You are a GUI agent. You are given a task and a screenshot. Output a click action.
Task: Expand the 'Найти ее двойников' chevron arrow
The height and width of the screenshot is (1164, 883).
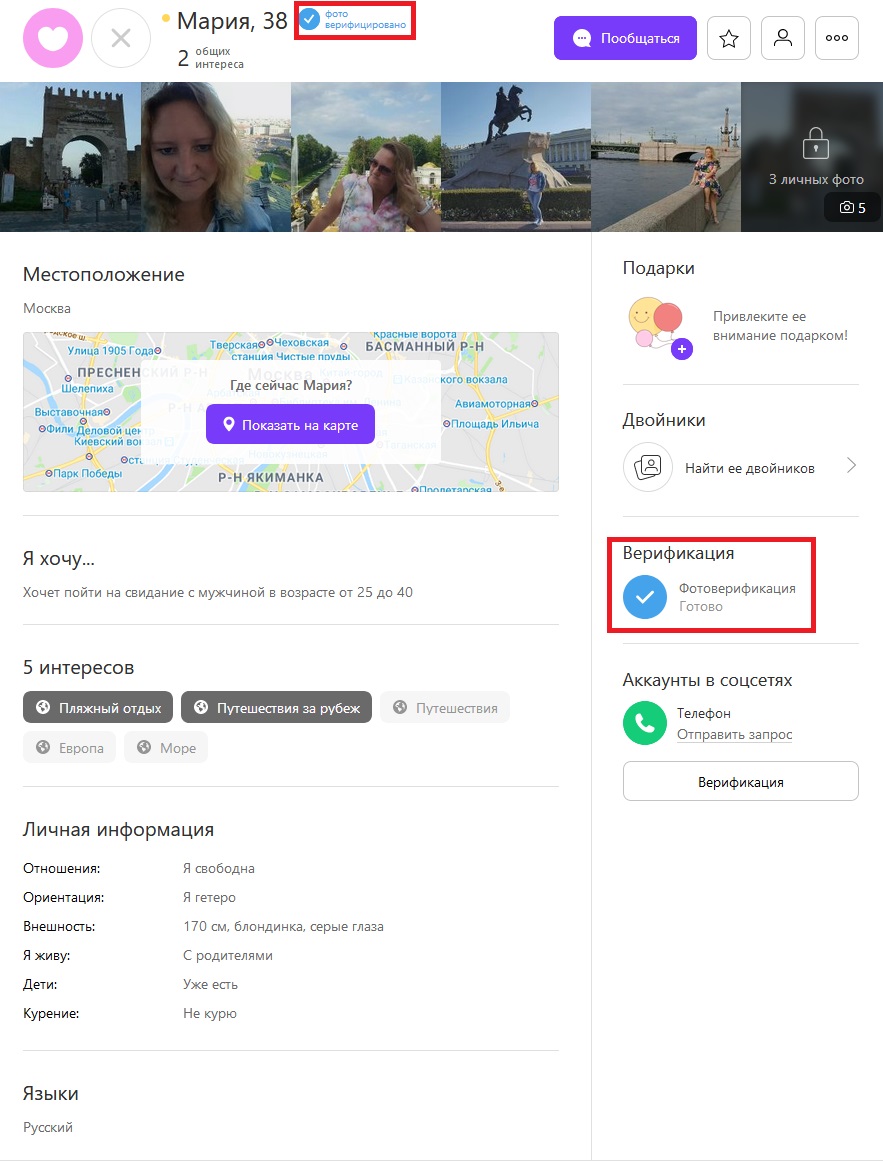[x=851, y=466]
